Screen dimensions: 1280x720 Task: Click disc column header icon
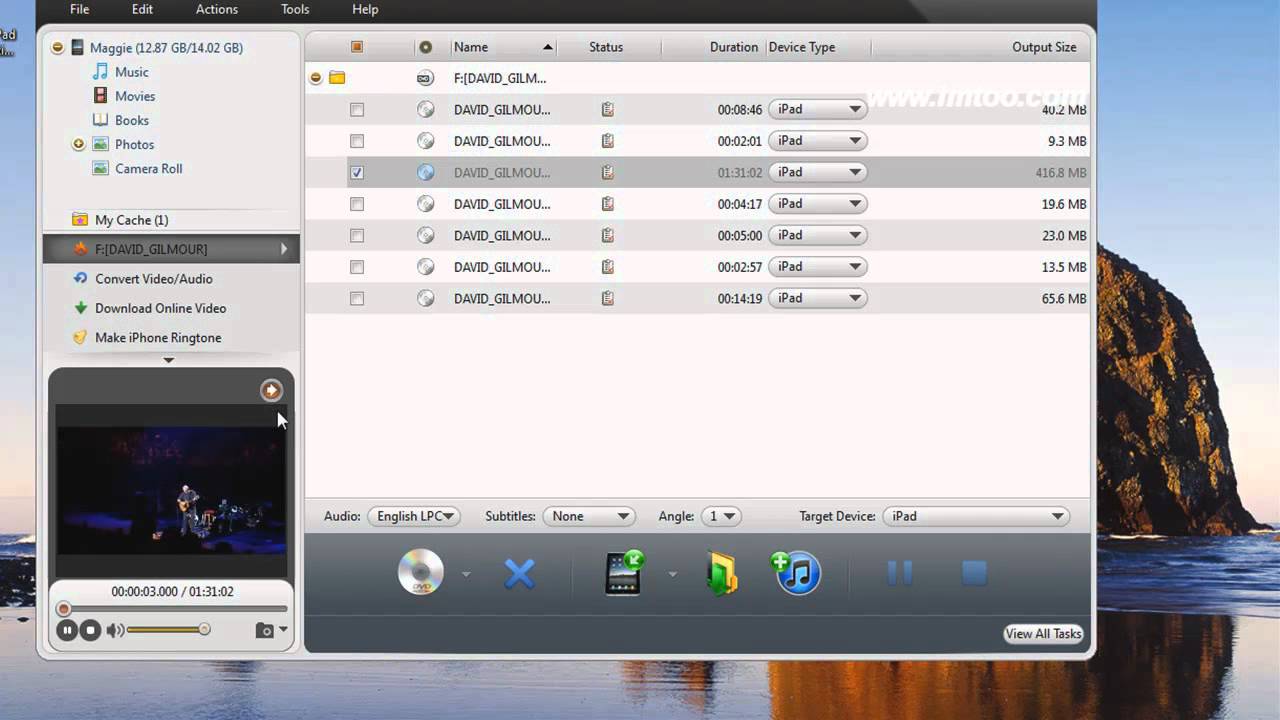tap(425, 47)
